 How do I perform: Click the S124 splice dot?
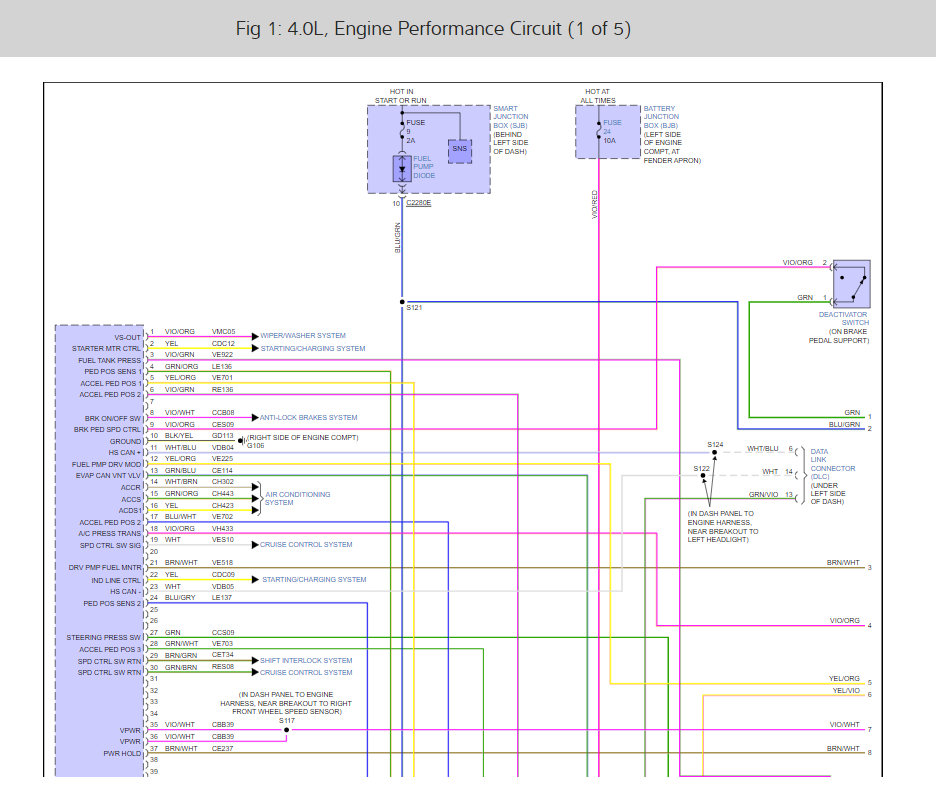715,453
